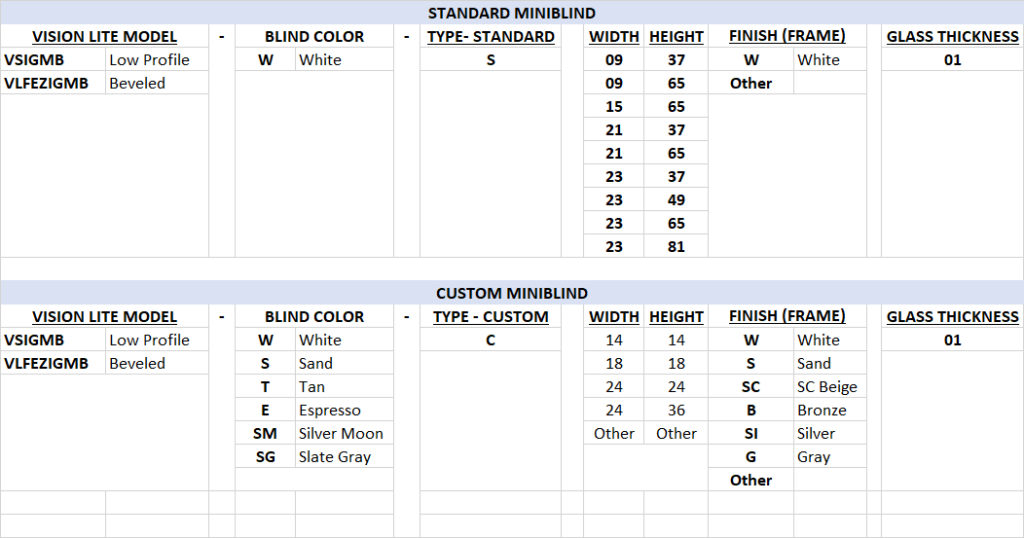The height and width of the screenshot is (538, 1024).
Task: Select the width cell showing 15
Action: [614, 106]
